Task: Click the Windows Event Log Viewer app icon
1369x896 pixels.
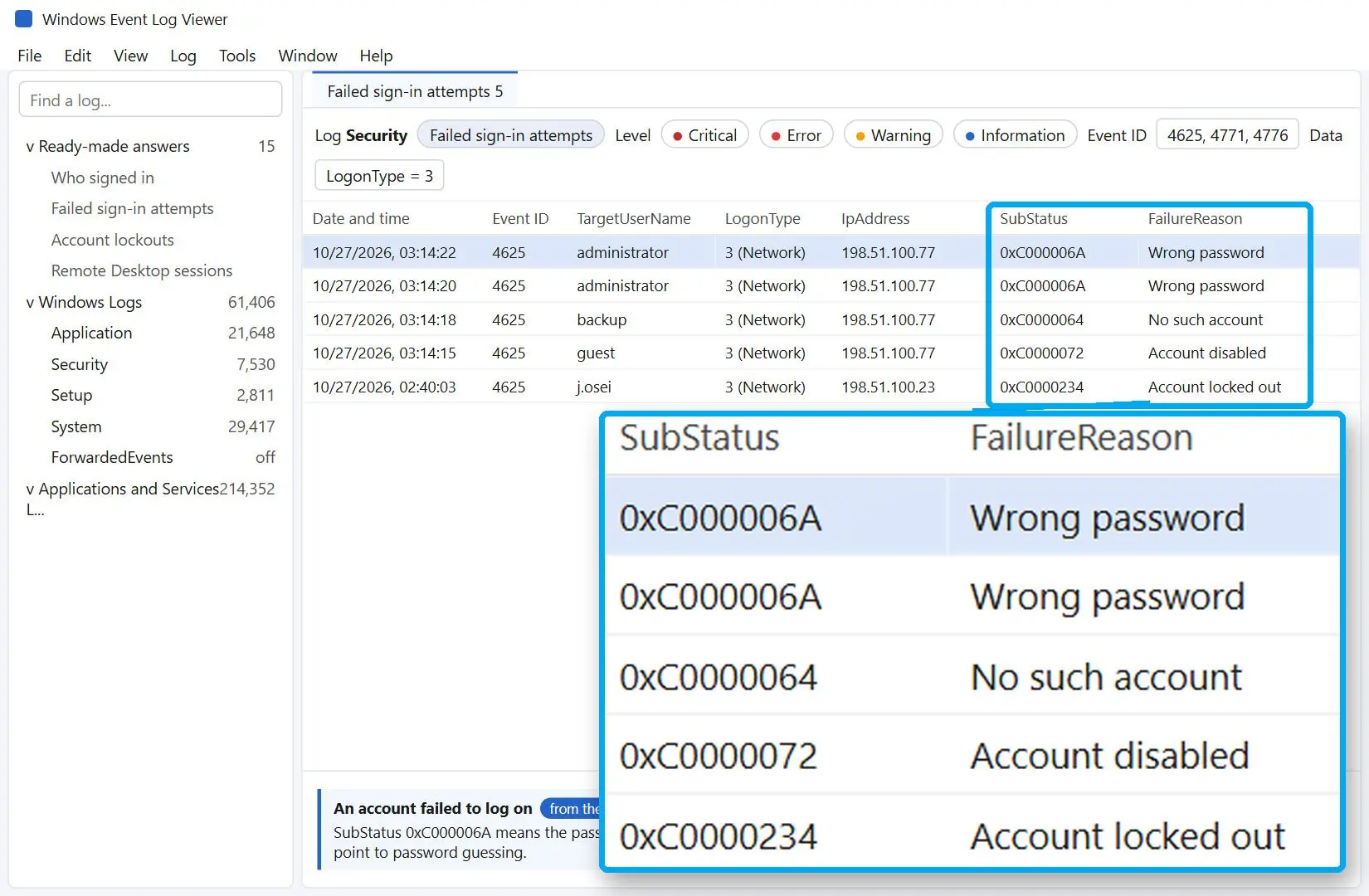Action: click(x=24, y=19)
